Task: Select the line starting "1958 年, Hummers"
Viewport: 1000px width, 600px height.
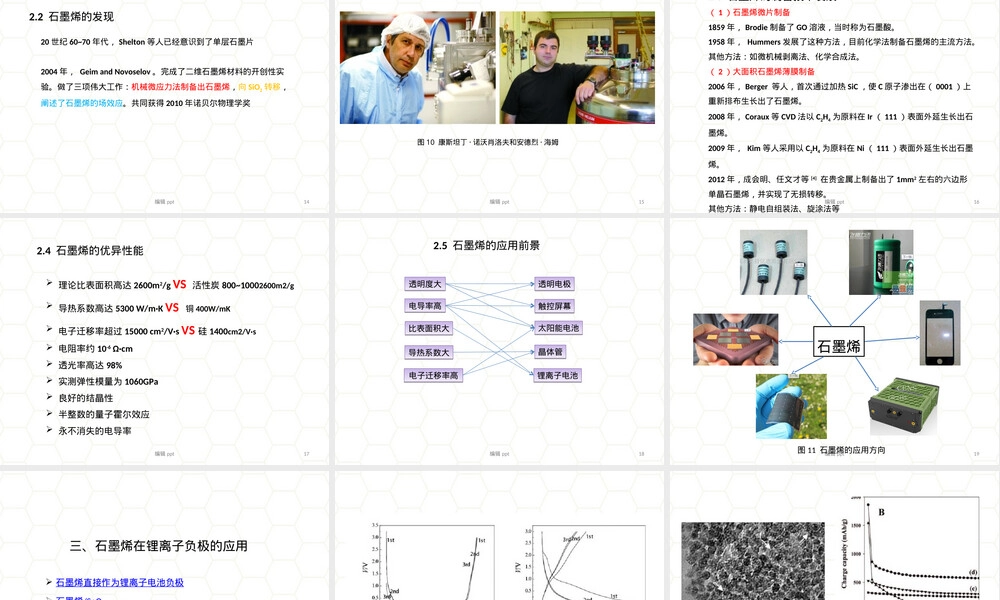Action: pos(842,42)
